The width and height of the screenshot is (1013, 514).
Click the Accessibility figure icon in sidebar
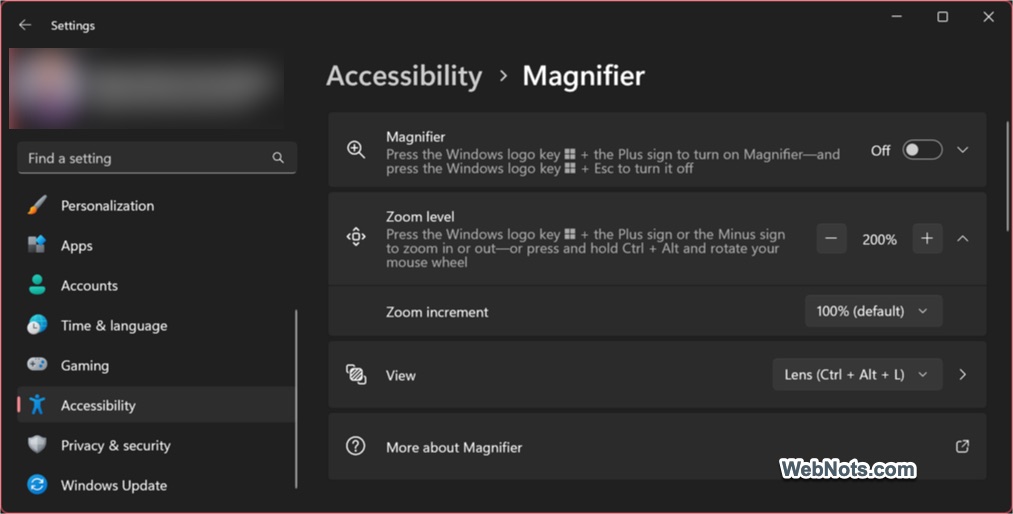(x=37, y=405)
